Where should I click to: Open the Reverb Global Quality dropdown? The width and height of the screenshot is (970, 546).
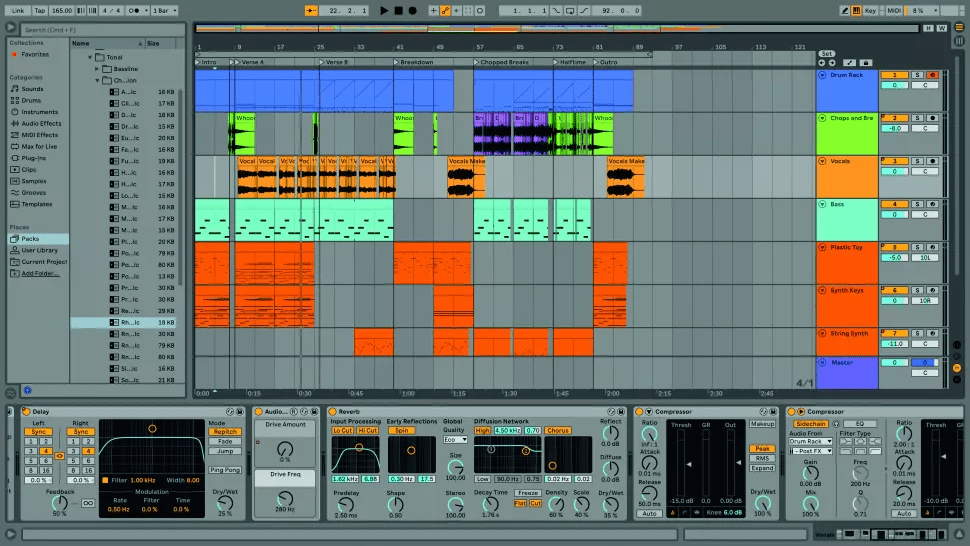(x=455, y=439)
